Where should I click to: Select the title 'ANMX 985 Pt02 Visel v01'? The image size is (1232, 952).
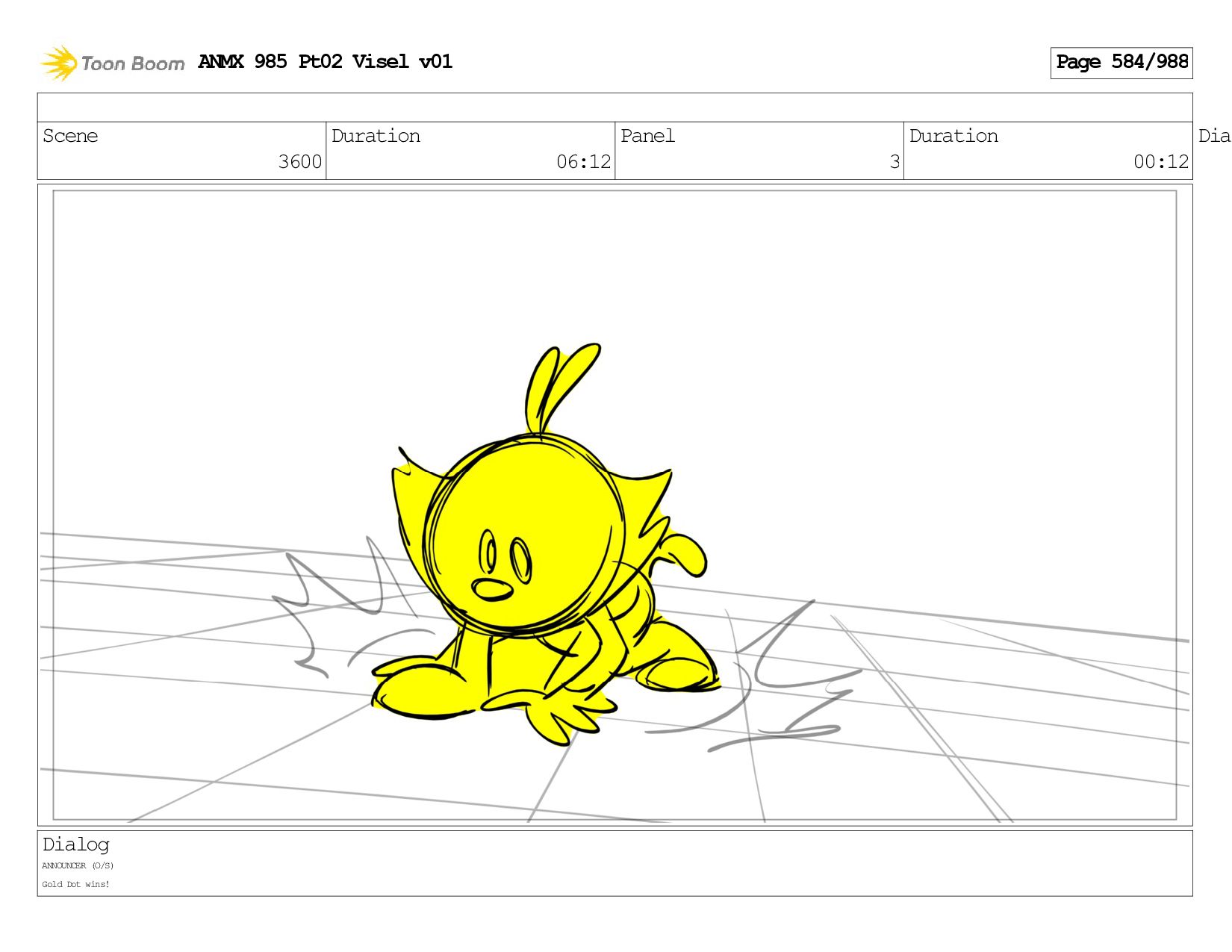(325, 61)
